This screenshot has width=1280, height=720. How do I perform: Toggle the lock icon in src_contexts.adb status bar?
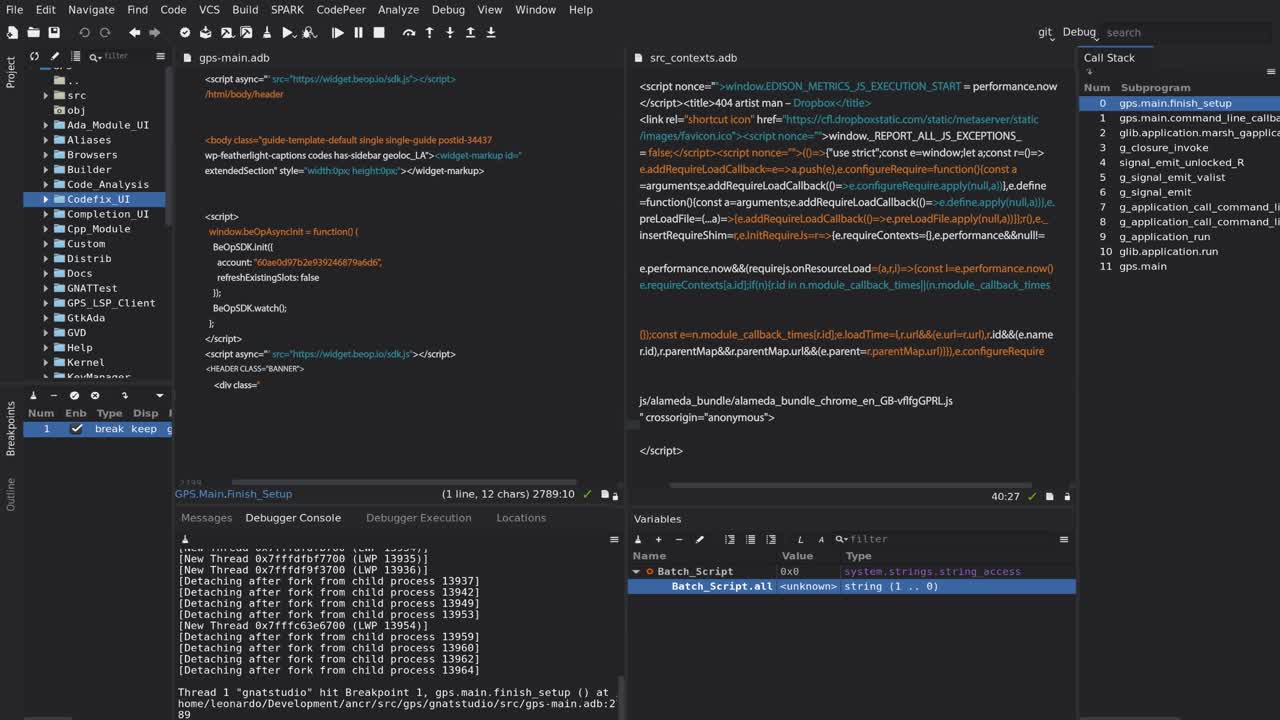tap(1067, 496)
